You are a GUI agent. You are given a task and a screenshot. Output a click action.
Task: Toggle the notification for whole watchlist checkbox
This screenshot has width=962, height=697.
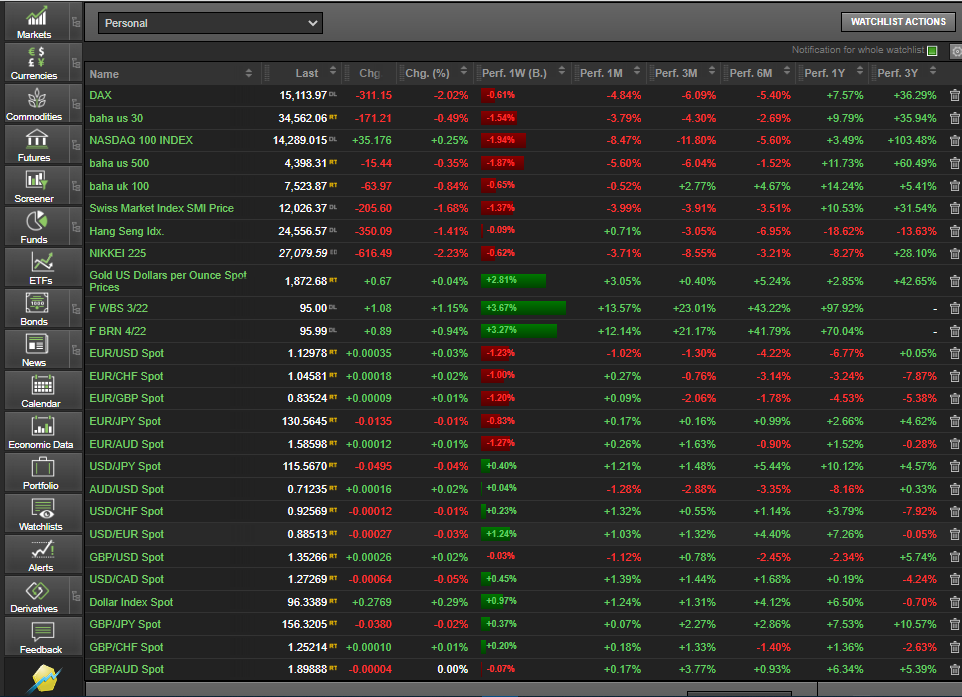tap(932, 51)
